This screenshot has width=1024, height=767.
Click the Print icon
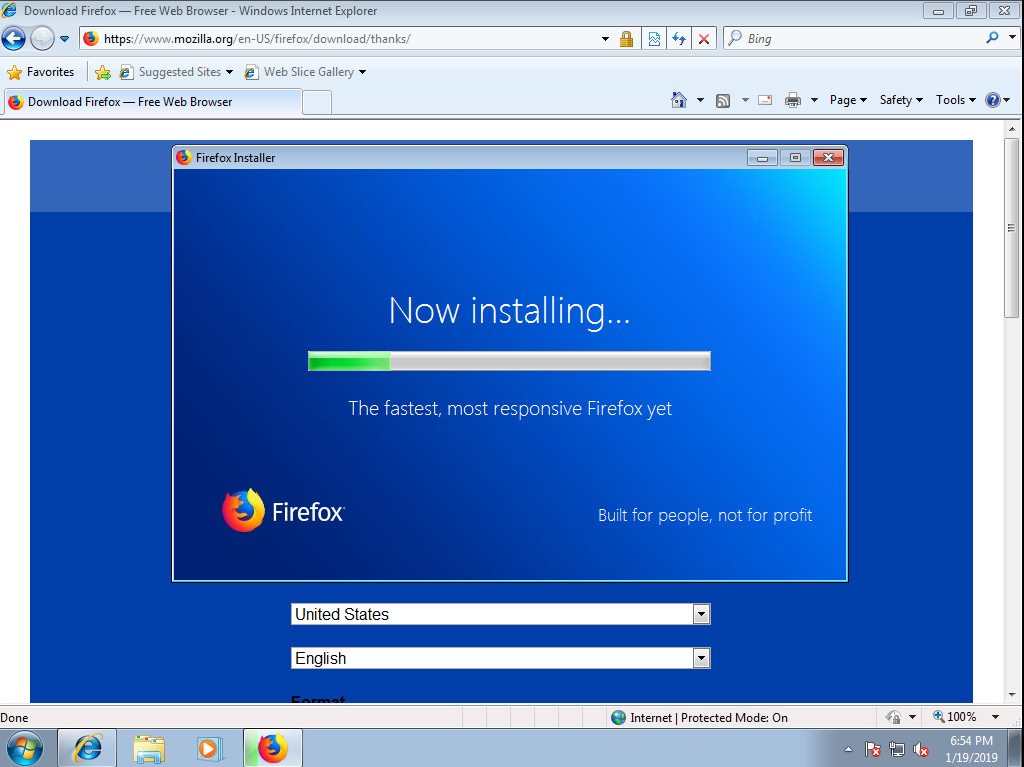(793, 100)
